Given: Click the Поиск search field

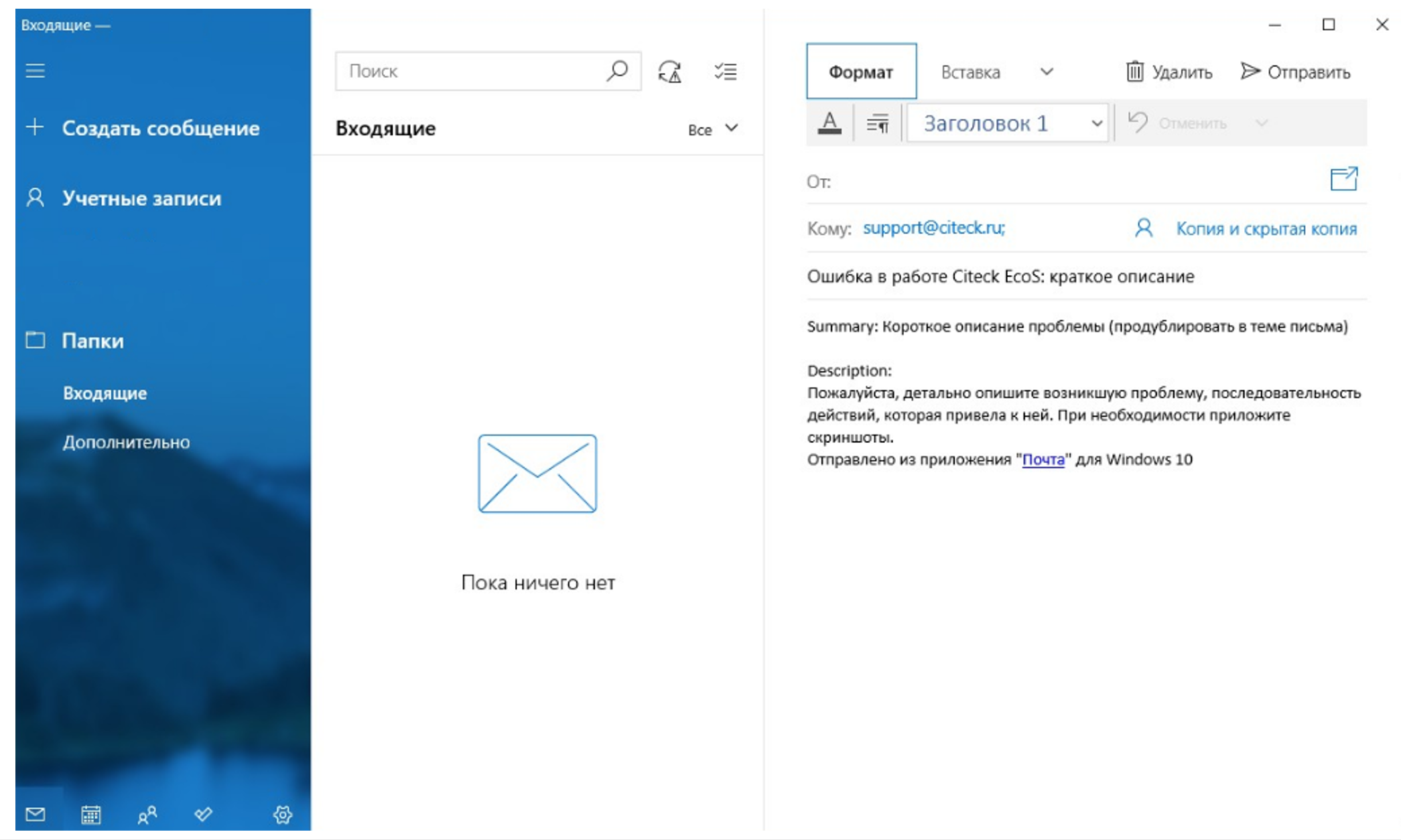Looking at the screenshot, I should (x=488, y=71).
